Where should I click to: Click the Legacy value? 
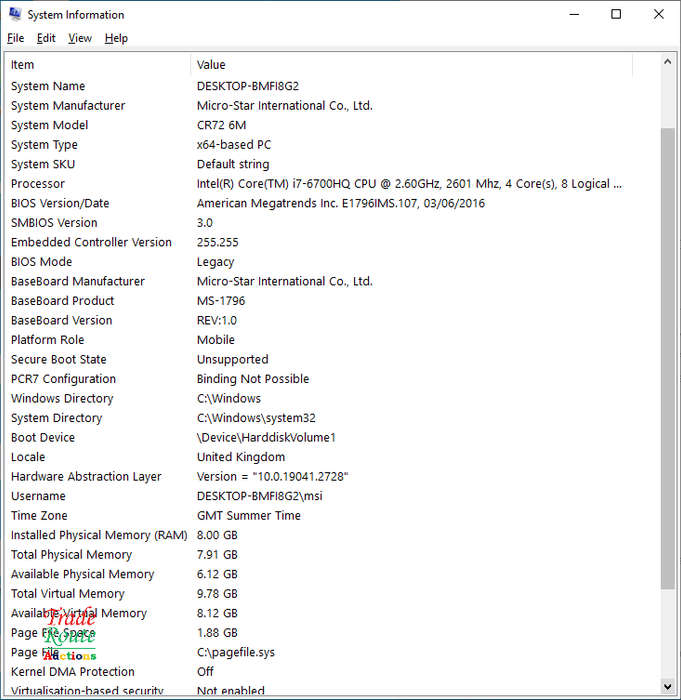click(215, 262)
